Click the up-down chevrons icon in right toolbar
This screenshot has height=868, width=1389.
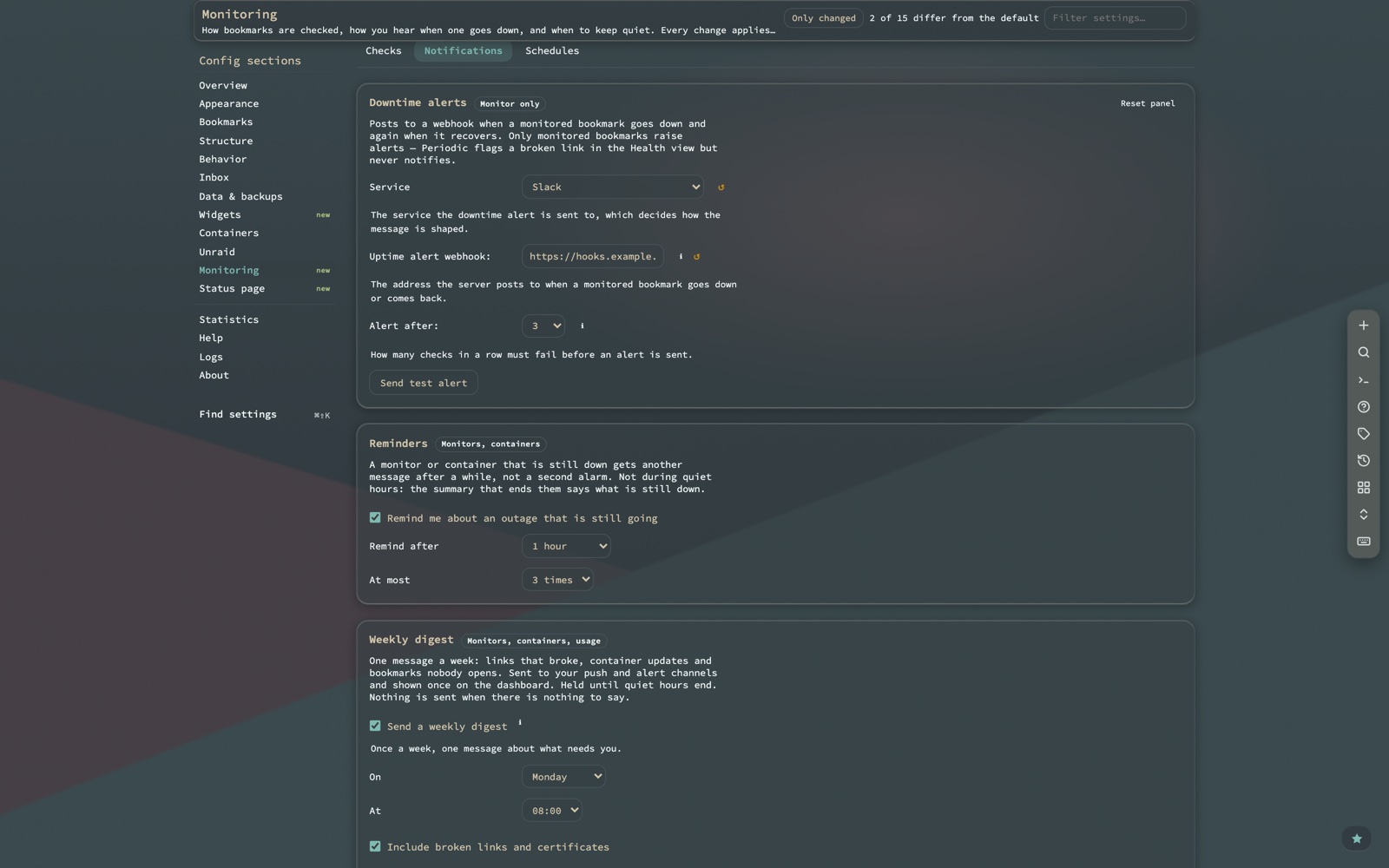(x=1363, y=515)
